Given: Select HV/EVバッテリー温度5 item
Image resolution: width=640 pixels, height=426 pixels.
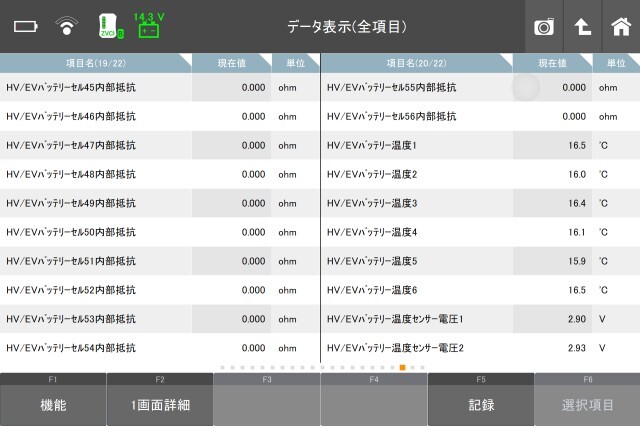Looking at the screenshot, I should click(x=480, y=261).
